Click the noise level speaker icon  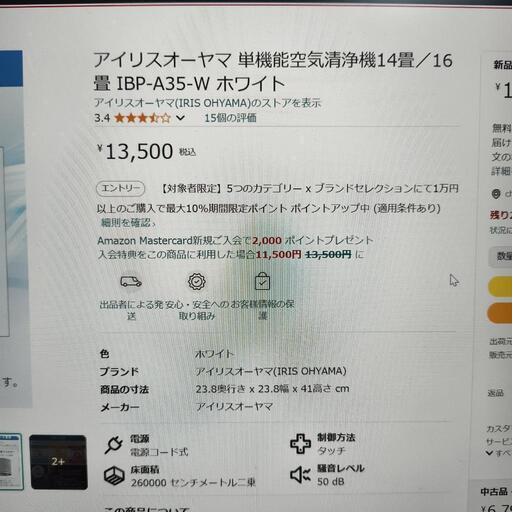300,474
